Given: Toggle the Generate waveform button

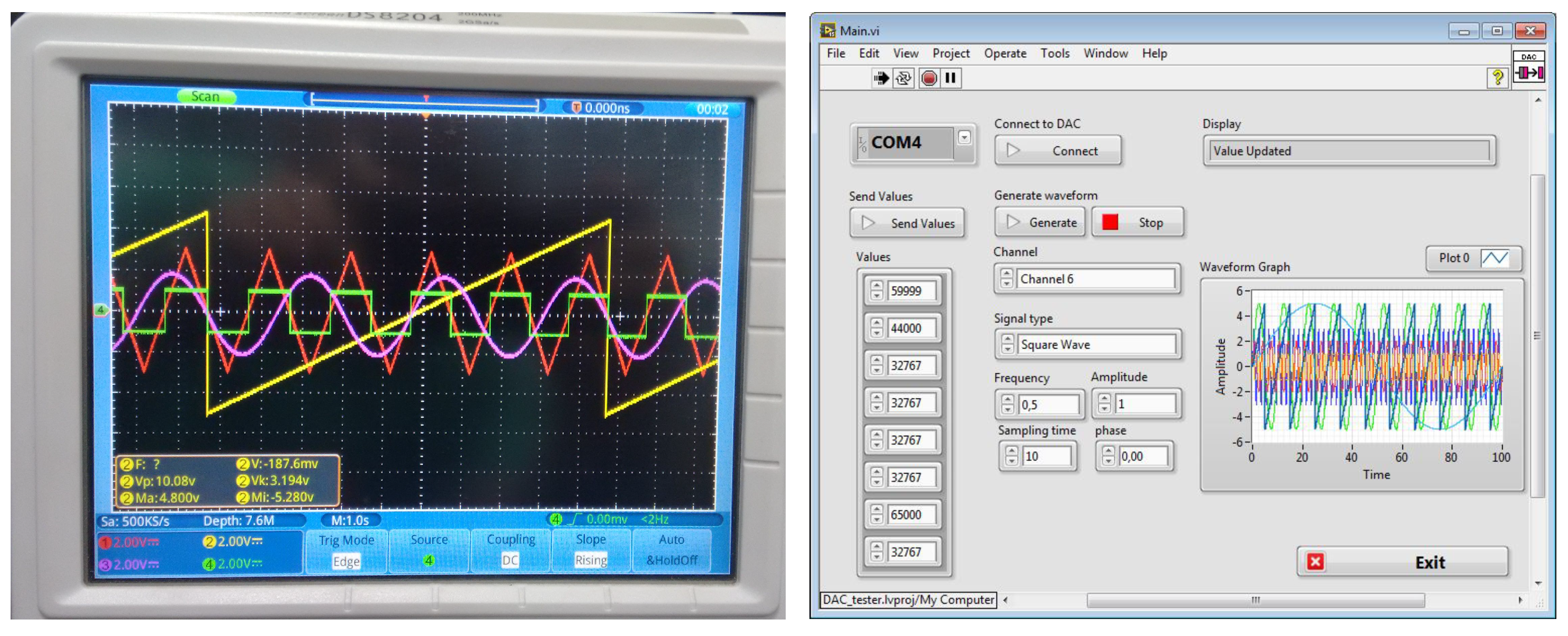Looking at the screenshot, I should (x=1040, y=223).
